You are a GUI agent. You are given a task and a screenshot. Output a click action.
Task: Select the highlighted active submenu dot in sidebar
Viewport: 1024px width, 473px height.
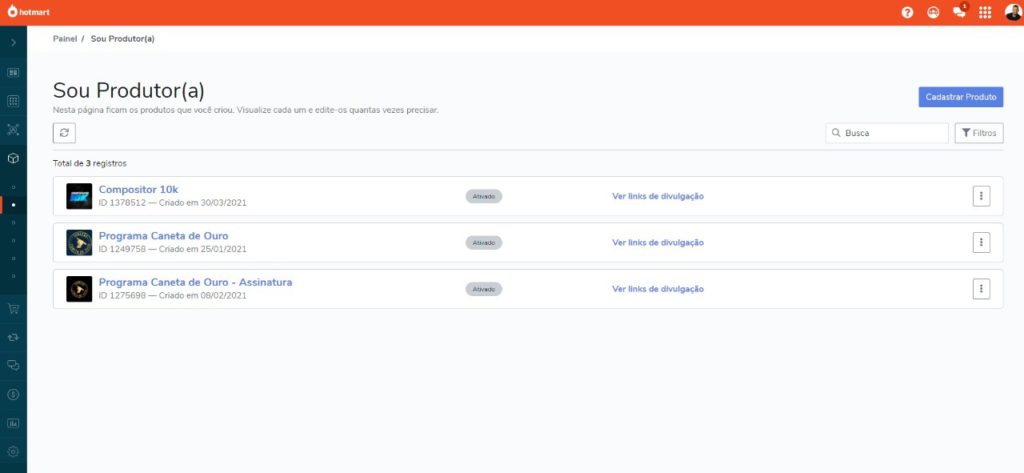tap(14, 205)
